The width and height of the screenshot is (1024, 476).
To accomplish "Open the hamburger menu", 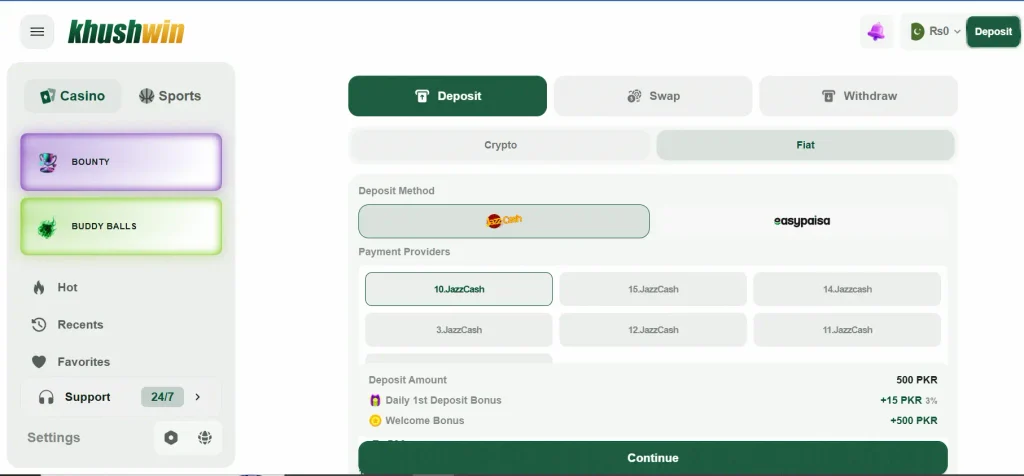I will [37, 31].
